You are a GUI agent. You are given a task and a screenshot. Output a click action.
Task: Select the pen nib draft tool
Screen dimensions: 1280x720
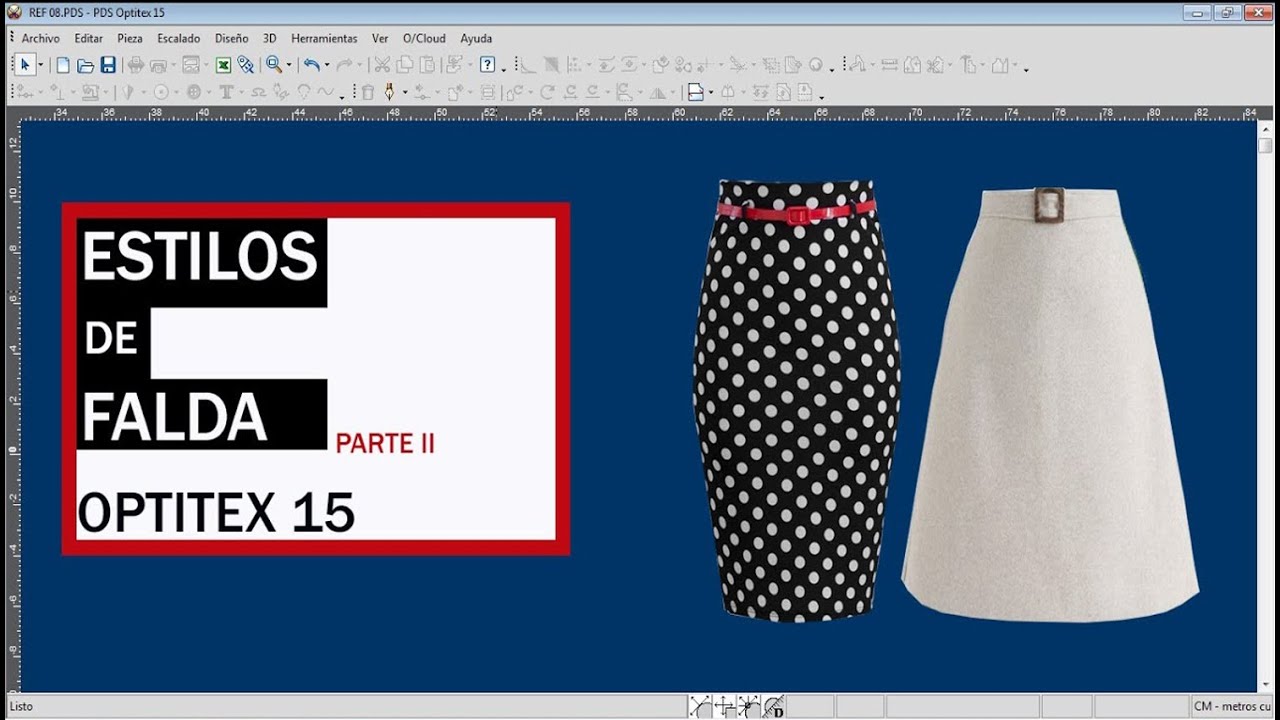(x=390, y=92)
